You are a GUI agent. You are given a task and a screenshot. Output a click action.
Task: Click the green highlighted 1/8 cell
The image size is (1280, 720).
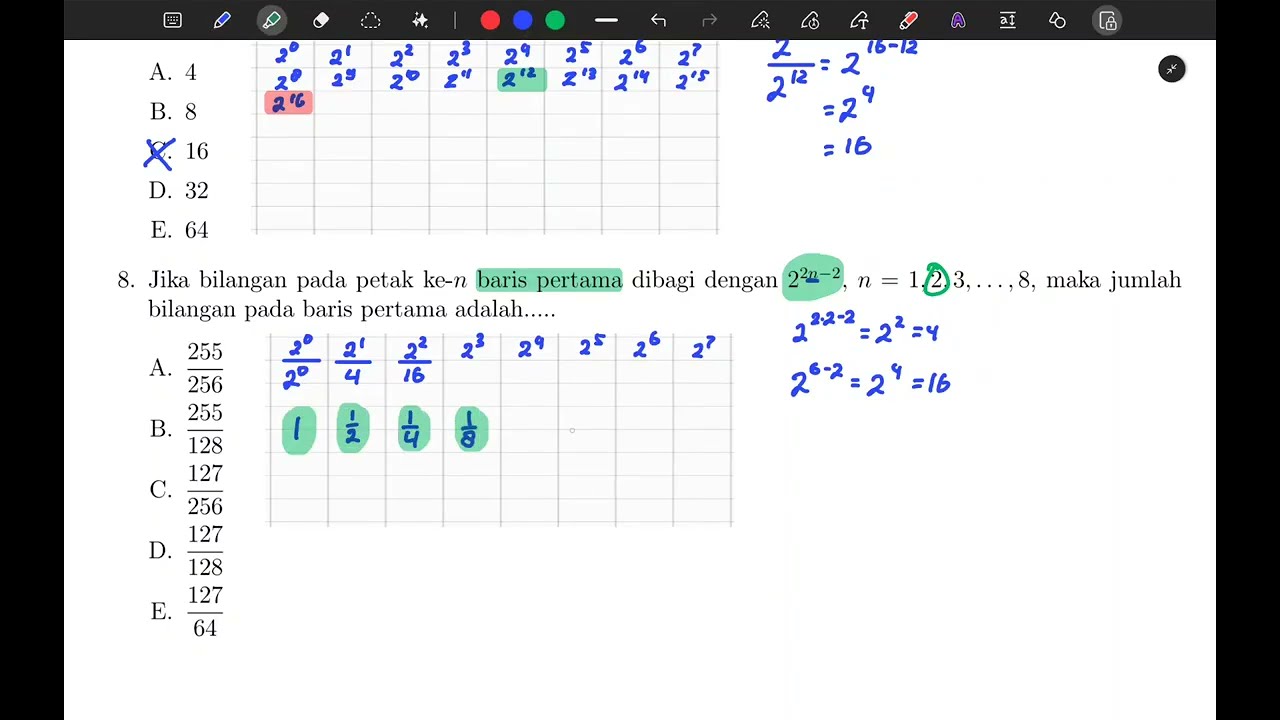(471, 429)
